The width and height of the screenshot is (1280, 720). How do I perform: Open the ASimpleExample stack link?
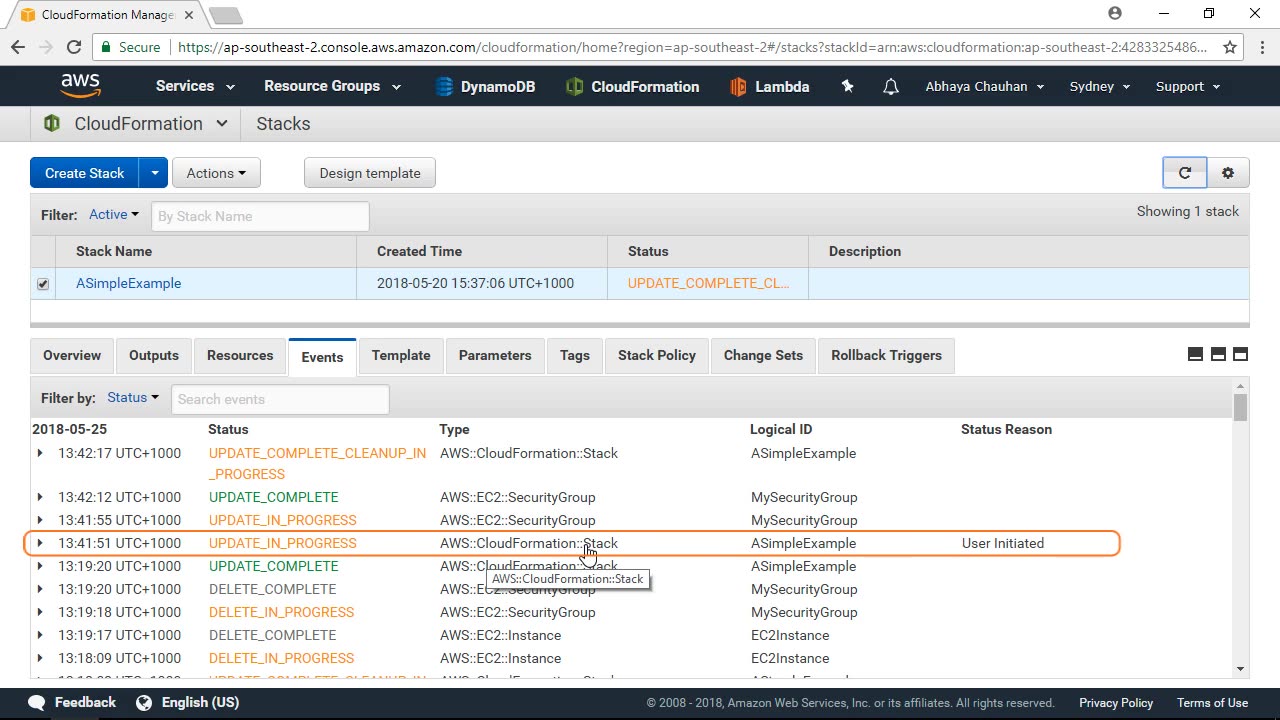click(x=128, y=284)
